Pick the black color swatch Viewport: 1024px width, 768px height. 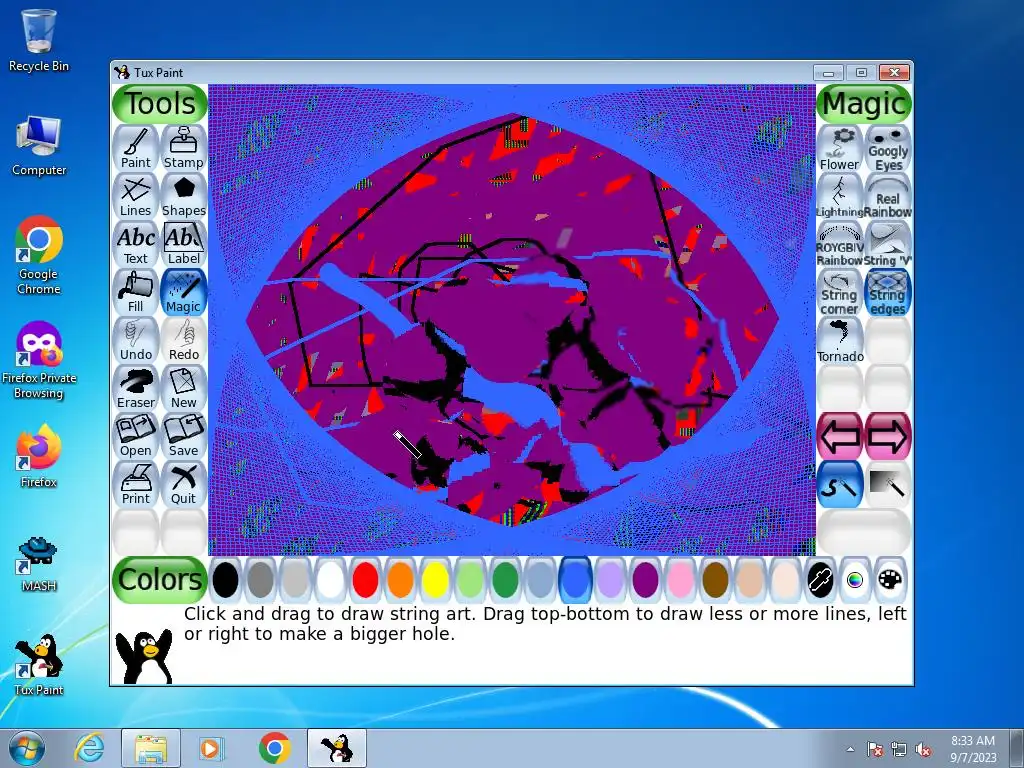pos(225,579)
